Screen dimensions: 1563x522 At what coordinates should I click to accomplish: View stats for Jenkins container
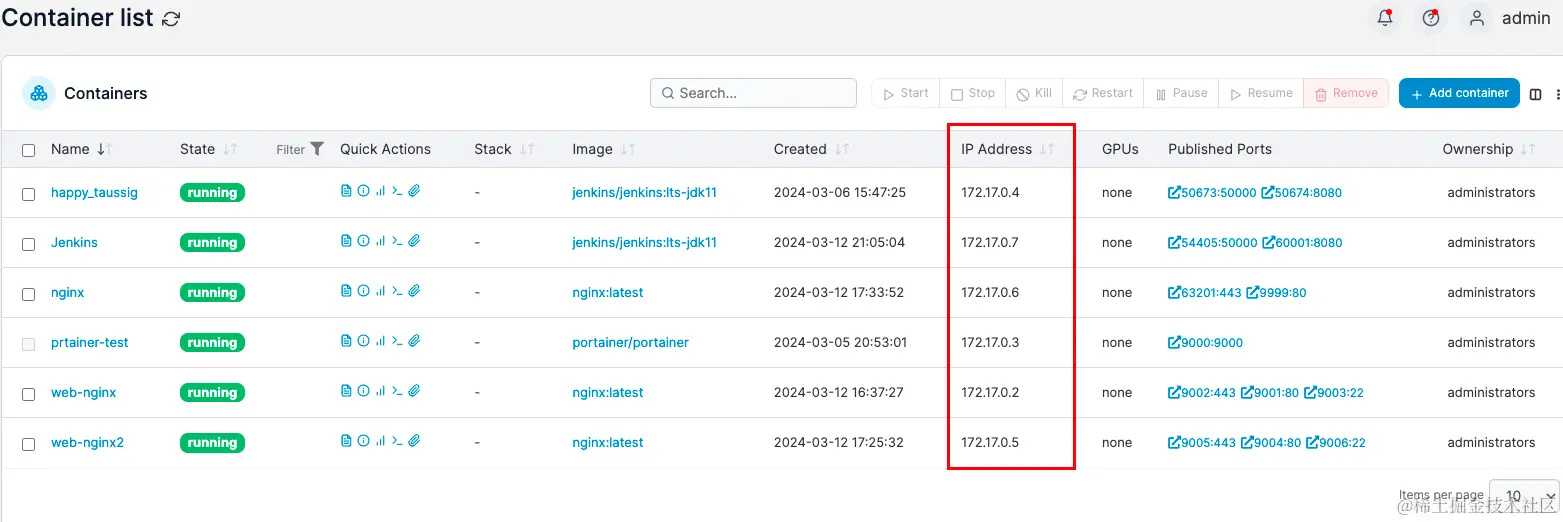pos(380,241)
